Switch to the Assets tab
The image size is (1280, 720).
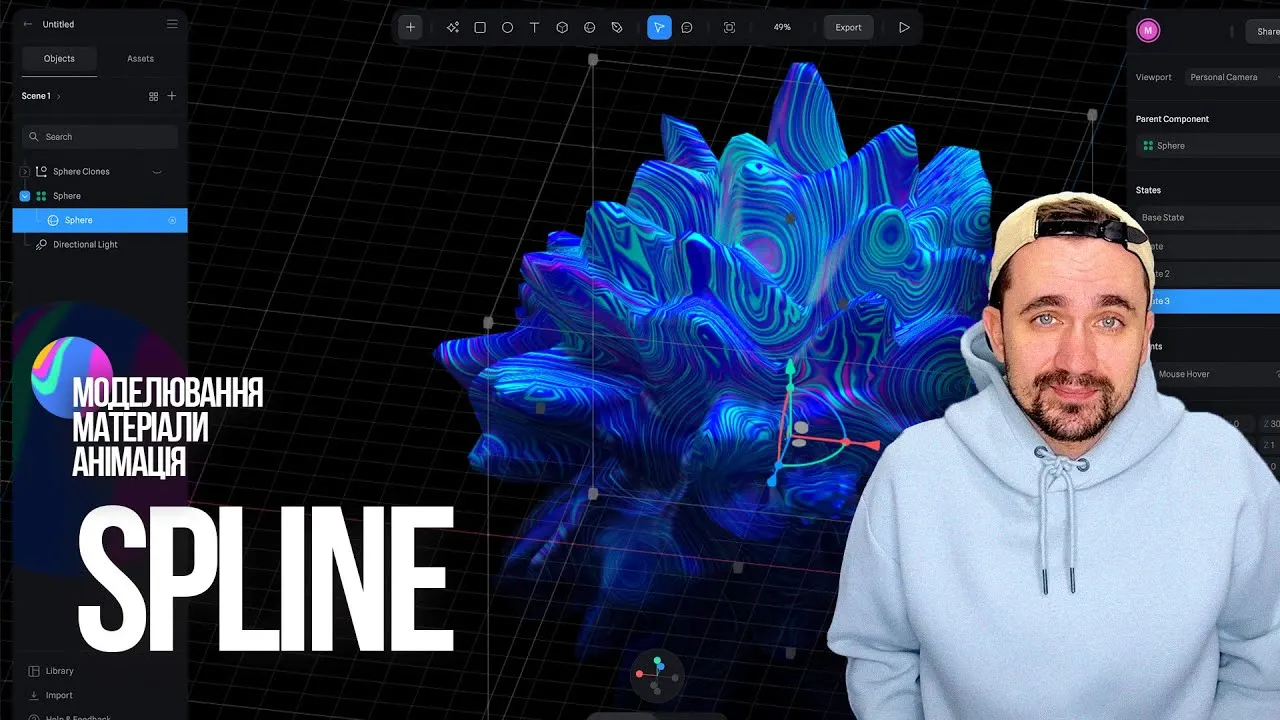[140, 58]
